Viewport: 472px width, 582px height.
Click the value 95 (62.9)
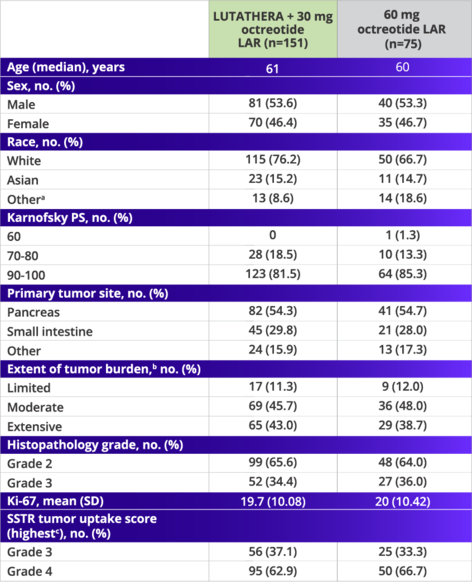[273, 571]
